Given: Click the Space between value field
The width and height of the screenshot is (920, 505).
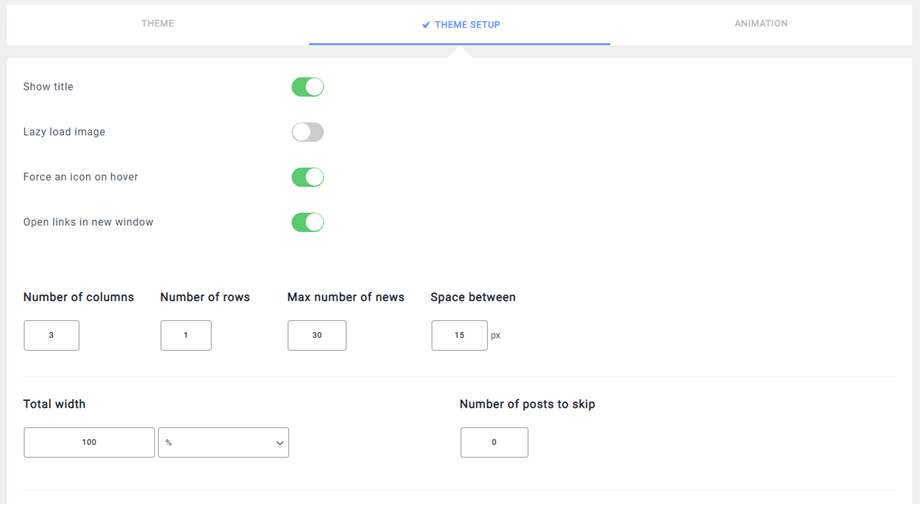Looking at the screenshot, I should [x=459, y=336].
